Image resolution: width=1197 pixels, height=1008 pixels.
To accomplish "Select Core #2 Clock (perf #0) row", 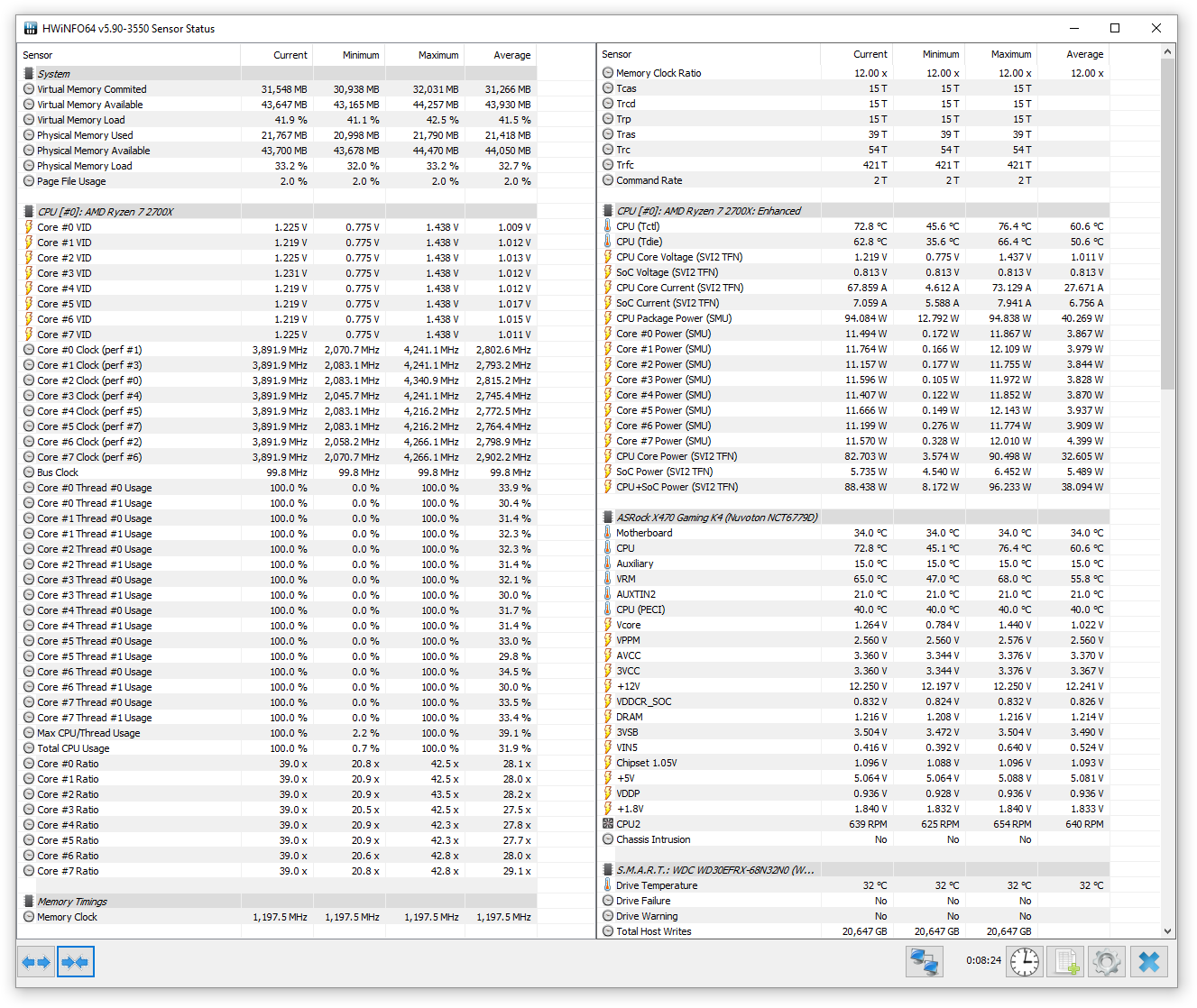I will coord(277,380).
